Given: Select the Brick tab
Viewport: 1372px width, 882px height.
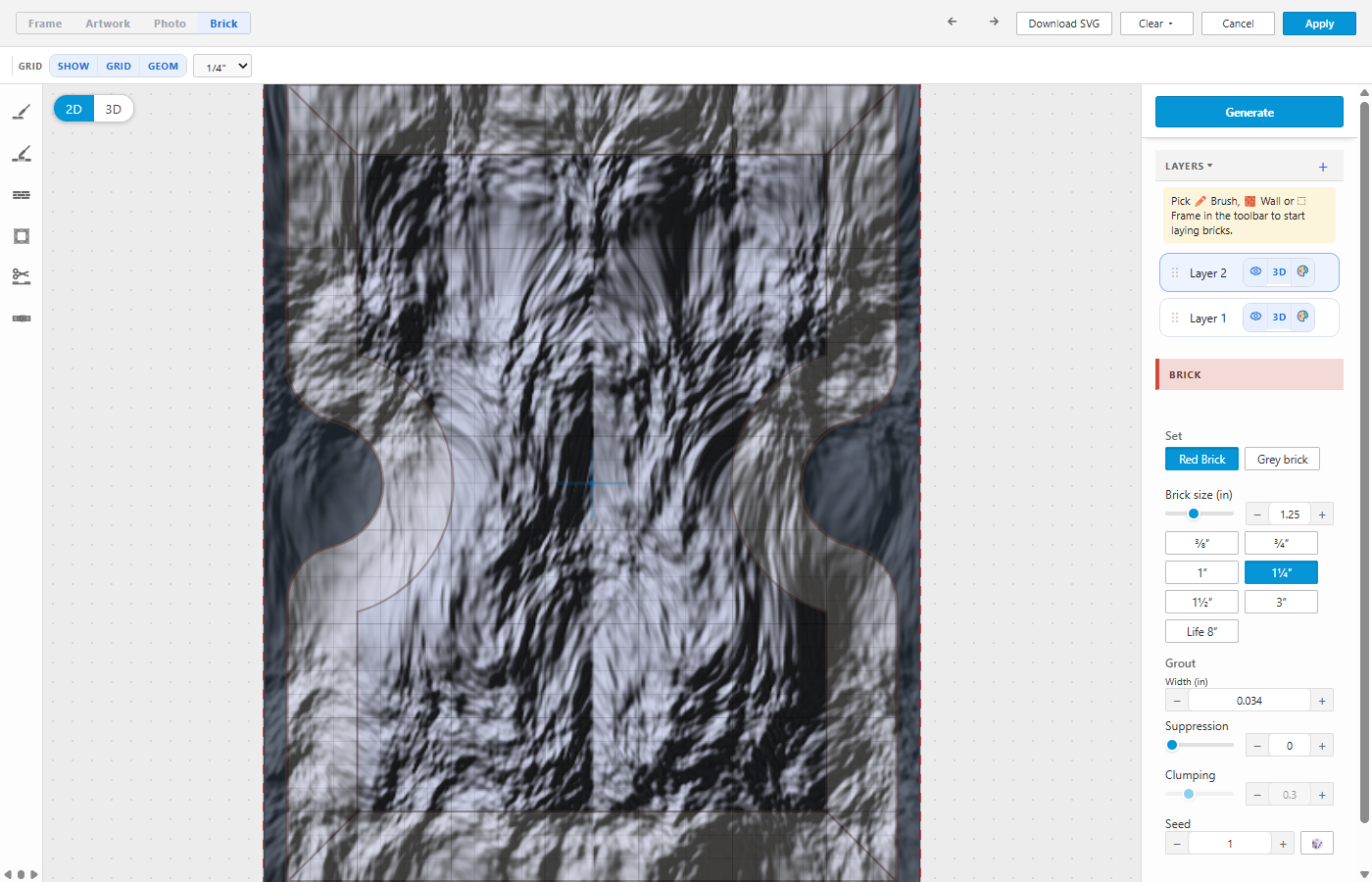Looking at the screenshot, I should pyautogui.click(x=223, y=24).
